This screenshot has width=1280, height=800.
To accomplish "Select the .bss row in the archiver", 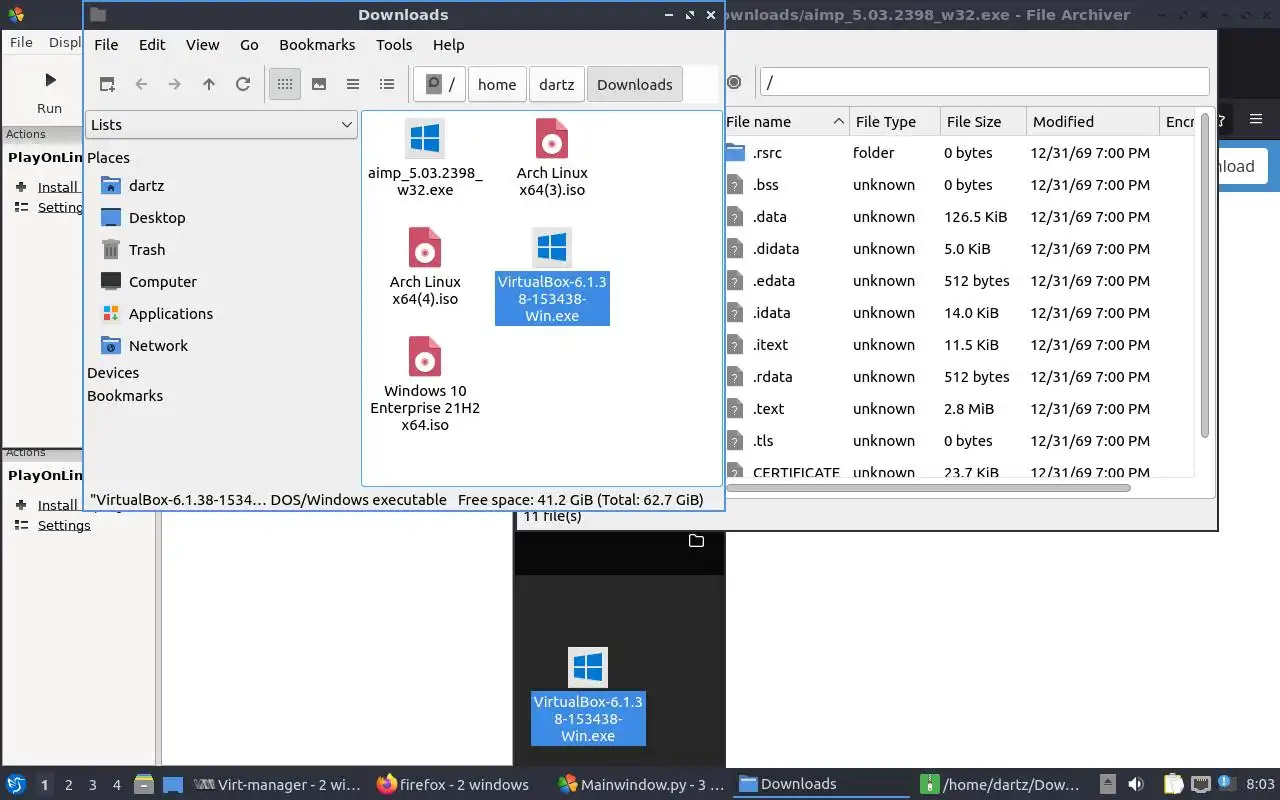I will tap(960, 185).
